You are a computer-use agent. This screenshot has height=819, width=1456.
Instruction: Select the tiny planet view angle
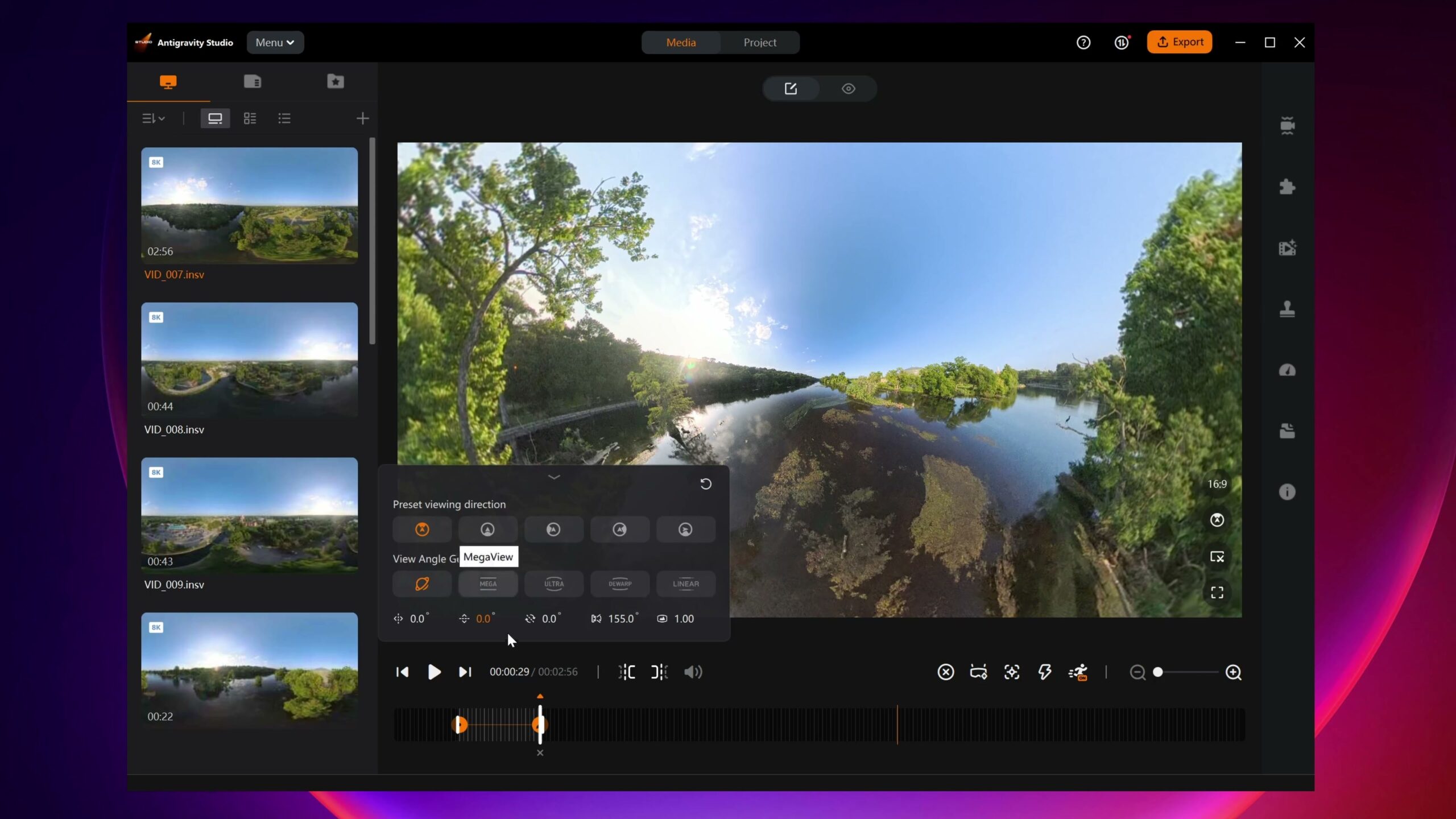(422, 584)
